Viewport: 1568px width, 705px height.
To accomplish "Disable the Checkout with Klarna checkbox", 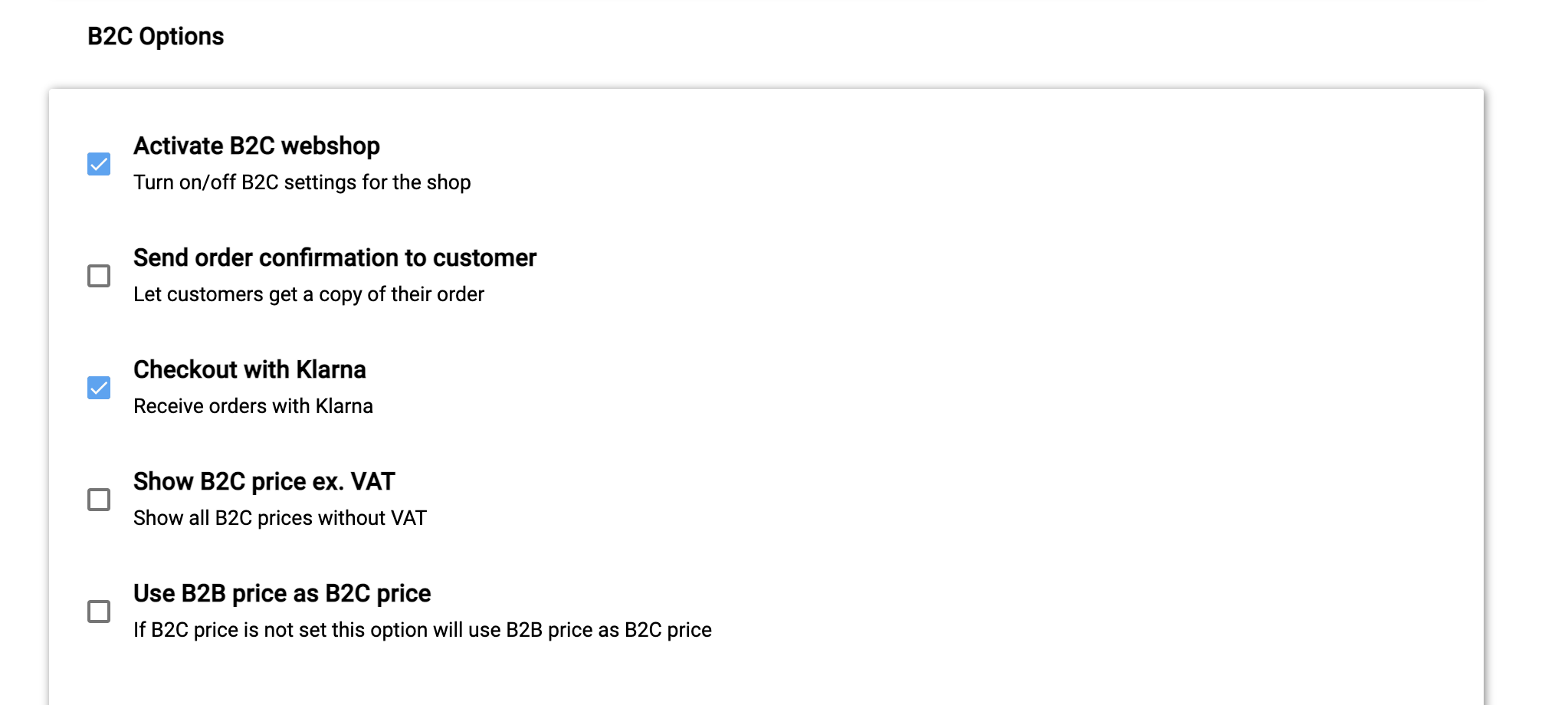I will pyautogui.click(x=99, y=388).
